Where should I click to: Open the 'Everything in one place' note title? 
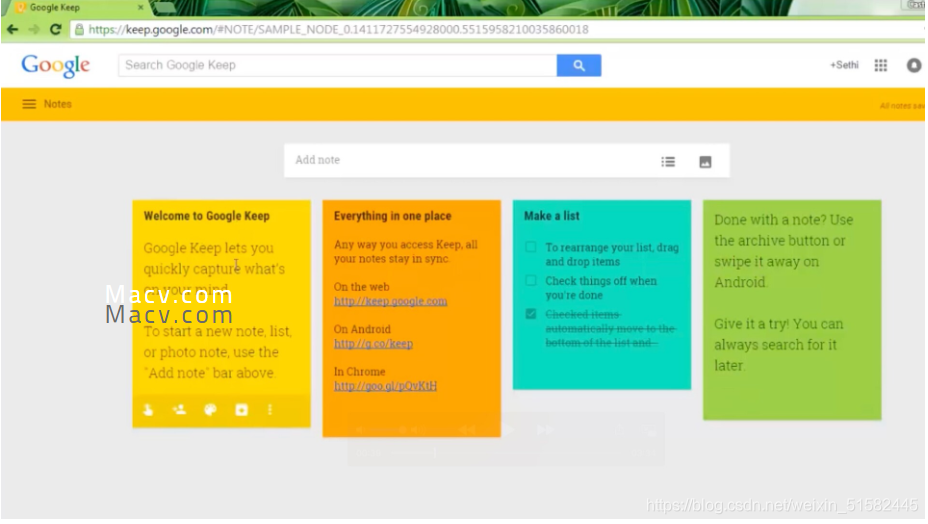[392, 216]
